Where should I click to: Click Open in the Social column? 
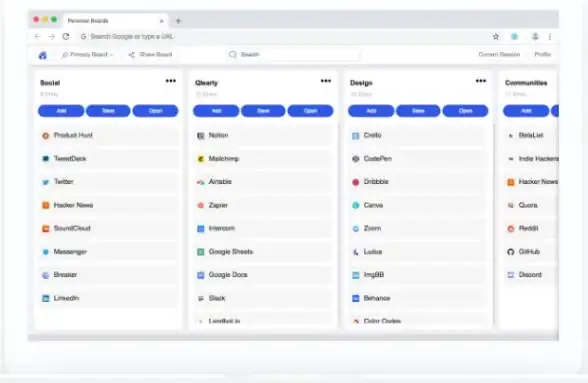tap(155, 111)
